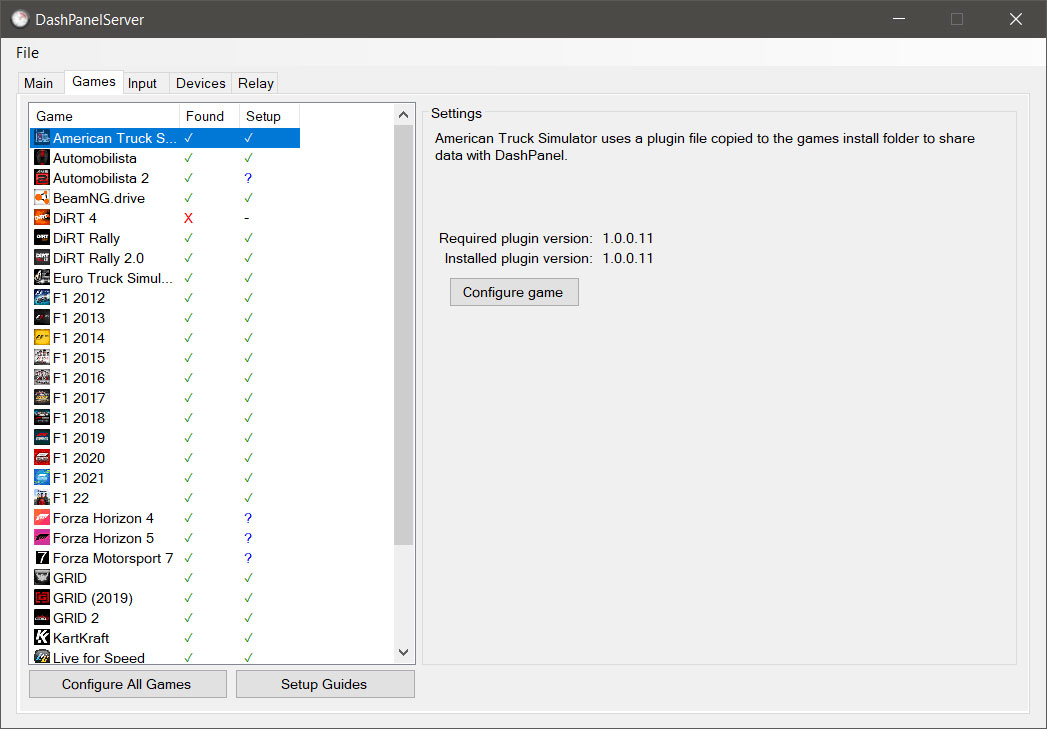Sort list by Found column header
1047x729 pixels.
click(x=210, y=116)
